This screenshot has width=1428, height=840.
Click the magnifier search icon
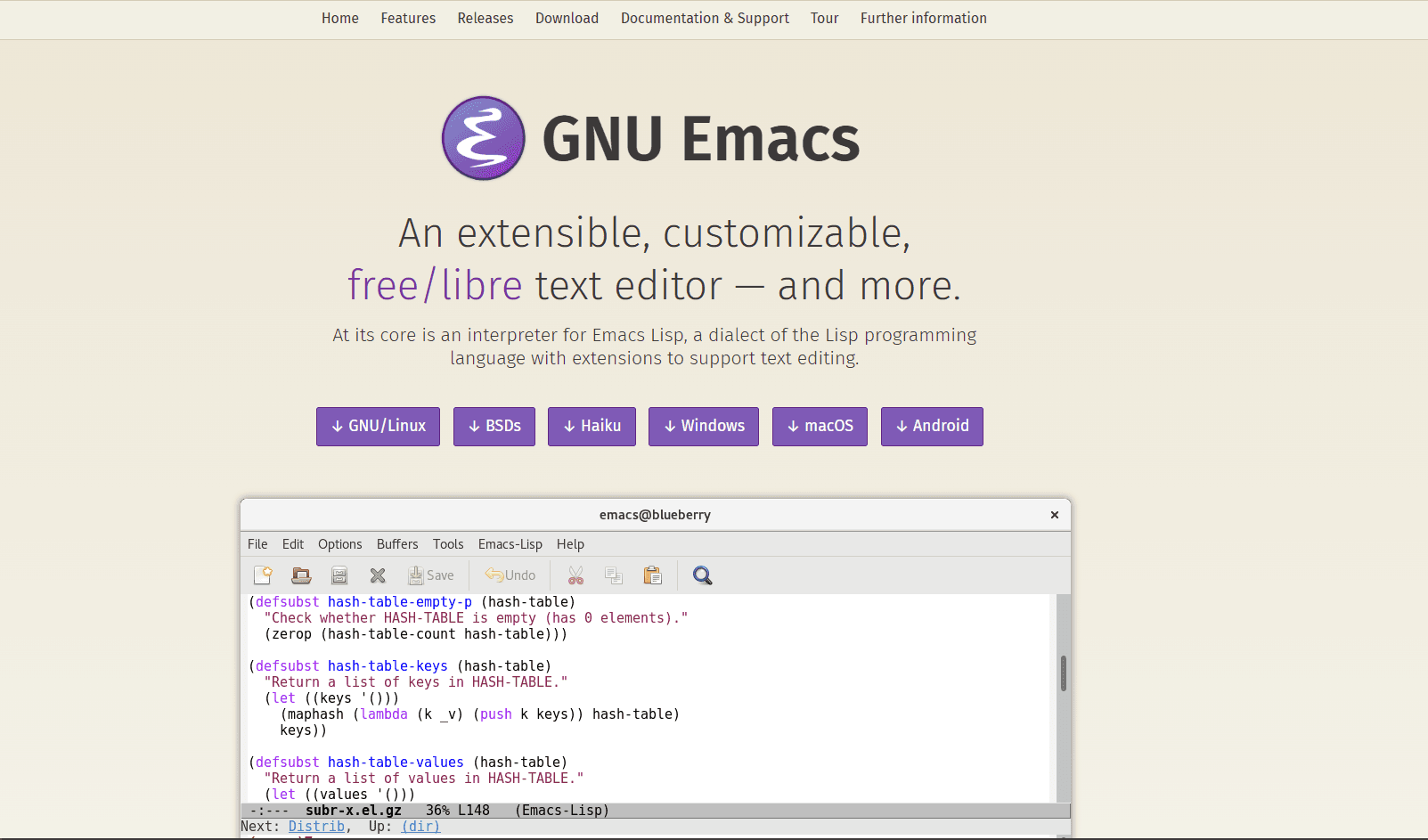pyautogui.click(x=702, y=575)
